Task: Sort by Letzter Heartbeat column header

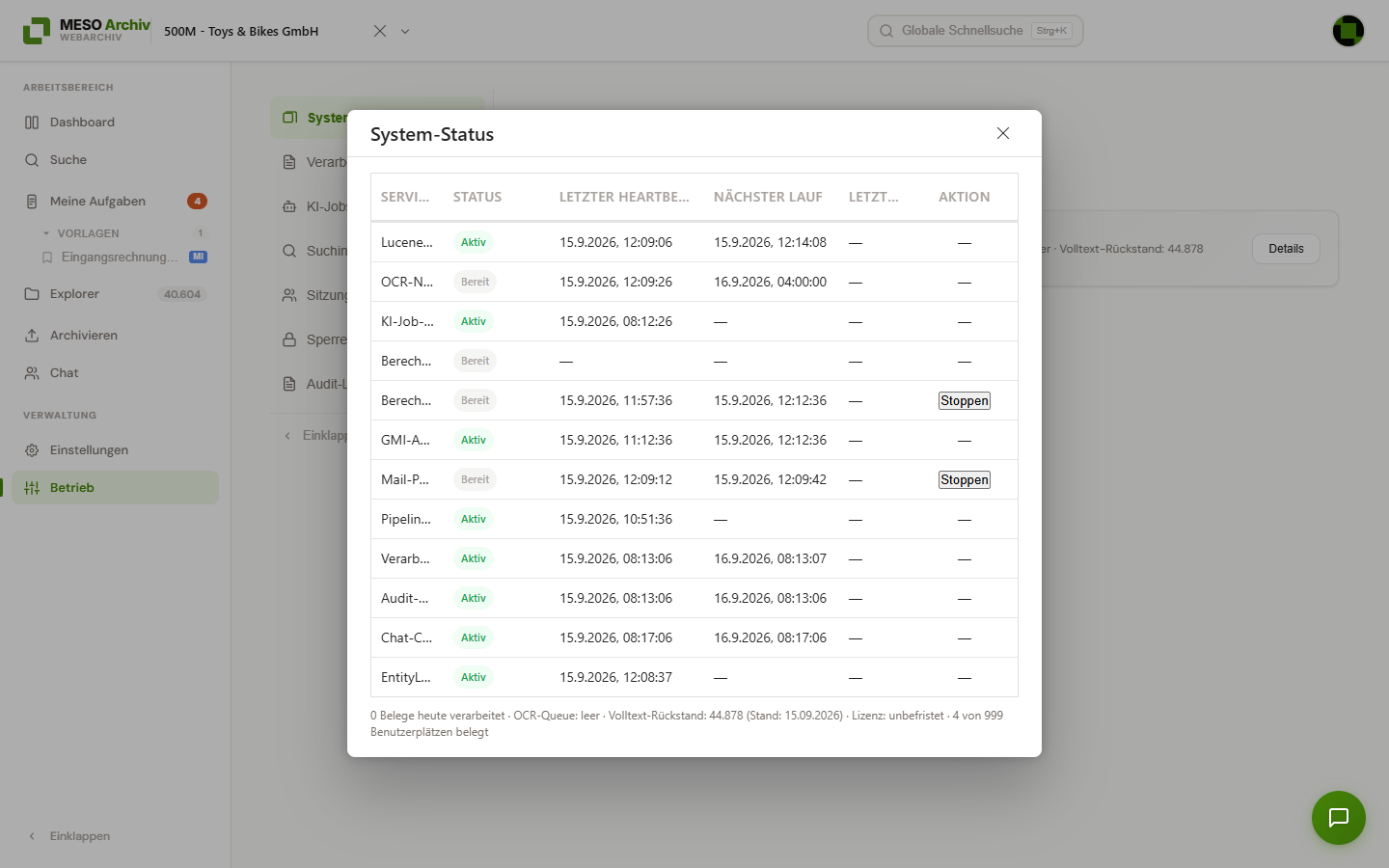Action: pos(624,197)
